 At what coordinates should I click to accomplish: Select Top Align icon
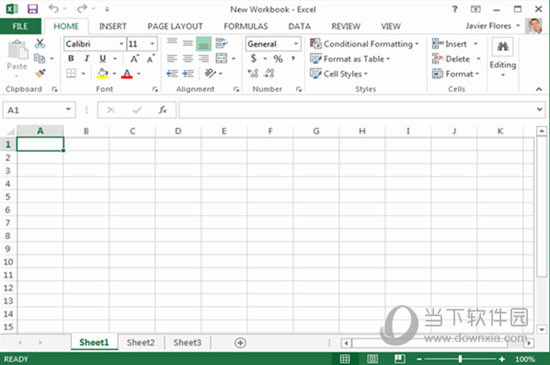tap(172, 43)
